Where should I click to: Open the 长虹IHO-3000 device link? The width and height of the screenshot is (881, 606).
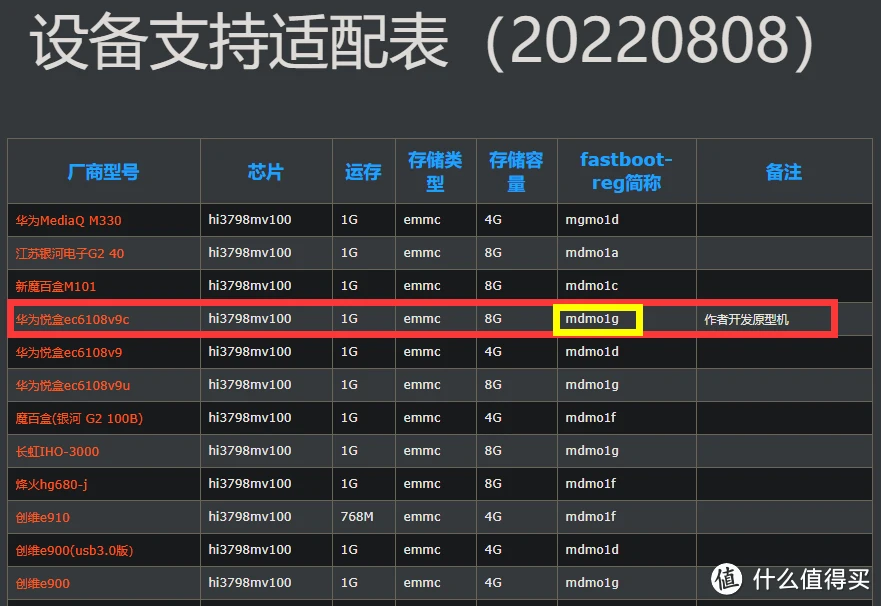(57, 452)
